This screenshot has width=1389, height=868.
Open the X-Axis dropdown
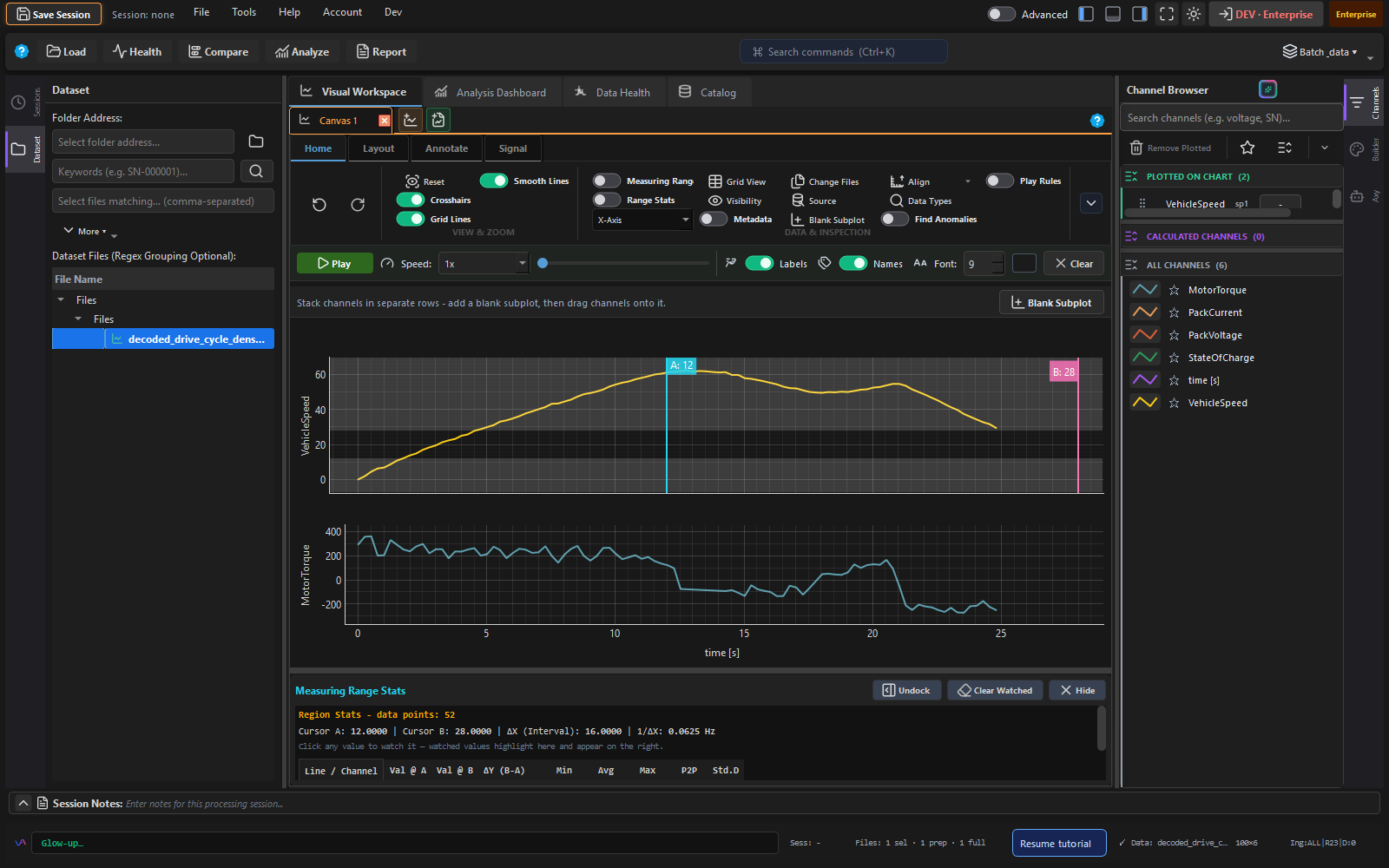click(642, 220)
